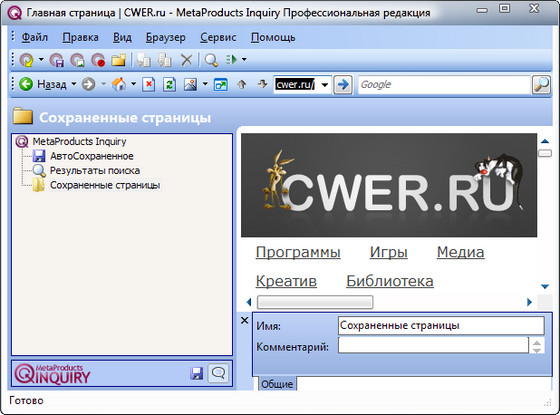
Task: Follow the Библиотека link
Action: coord(390,281)
